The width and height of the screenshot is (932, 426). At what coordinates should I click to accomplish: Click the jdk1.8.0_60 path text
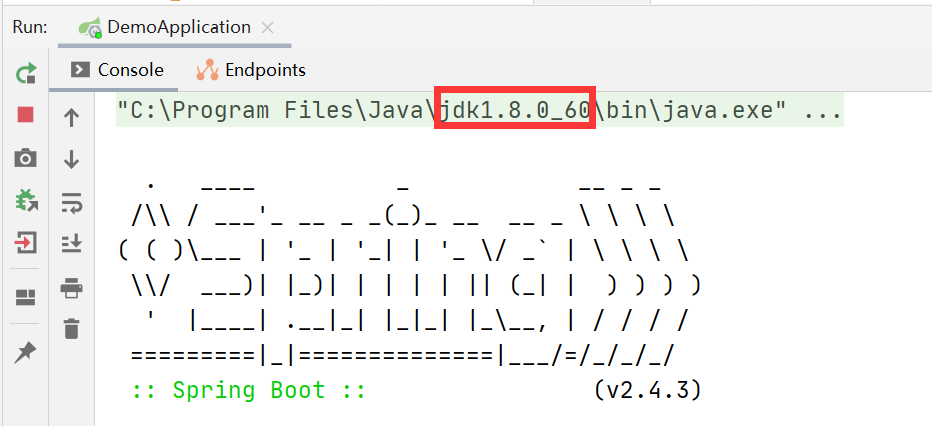coord(516,109)
